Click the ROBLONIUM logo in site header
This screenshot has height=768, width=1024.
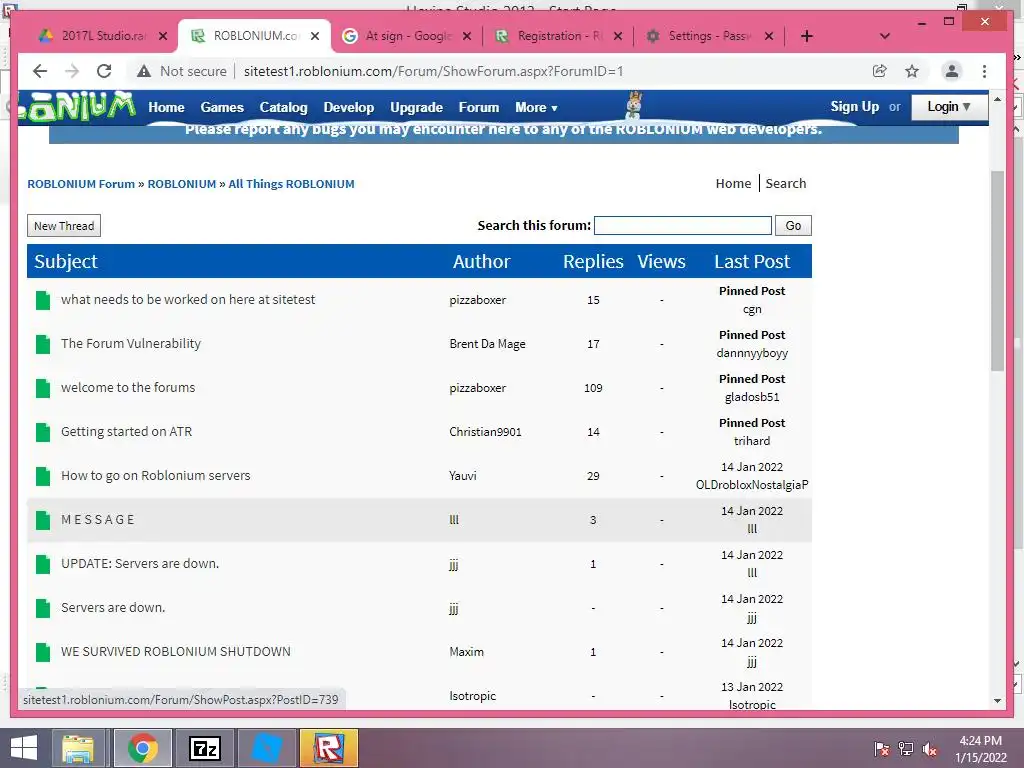(x=77, y=106)
